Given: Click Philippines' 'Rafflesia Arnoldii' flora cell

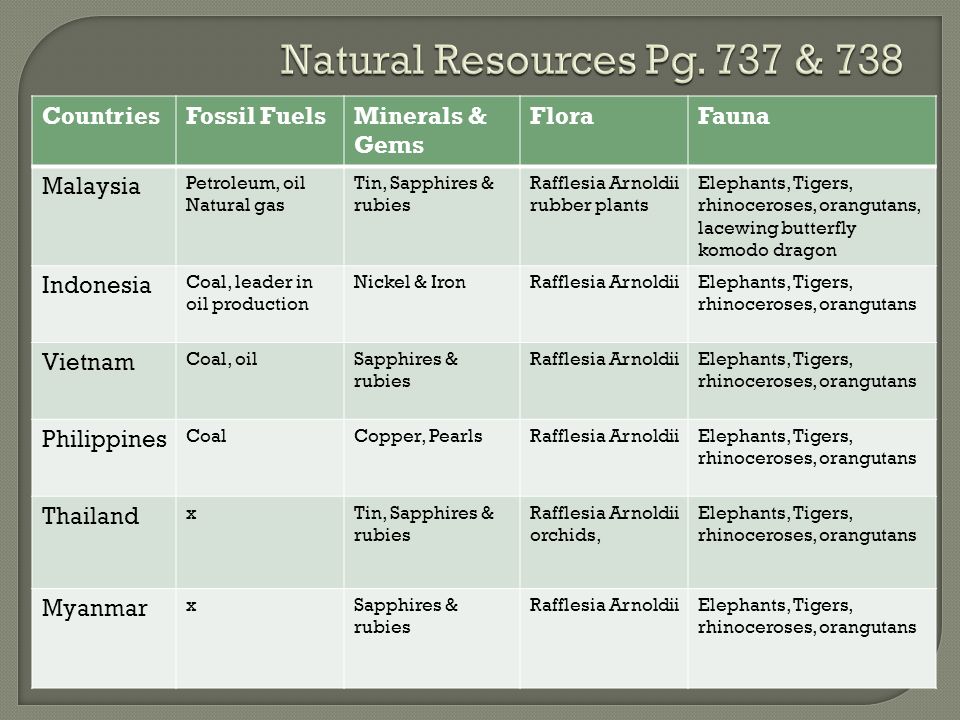Looking at the screenshot, I should (x=604, y=458).
